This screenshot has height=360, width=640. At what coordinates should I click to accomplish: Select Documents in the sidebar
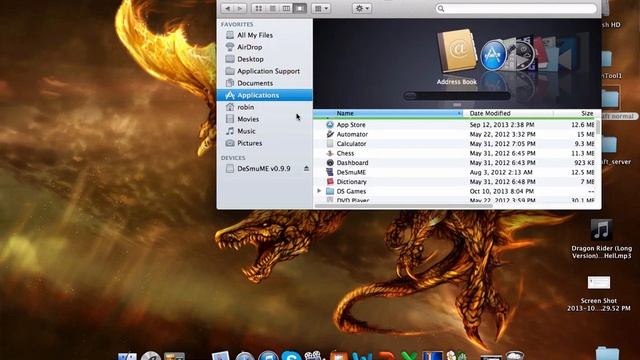[264, 83]
